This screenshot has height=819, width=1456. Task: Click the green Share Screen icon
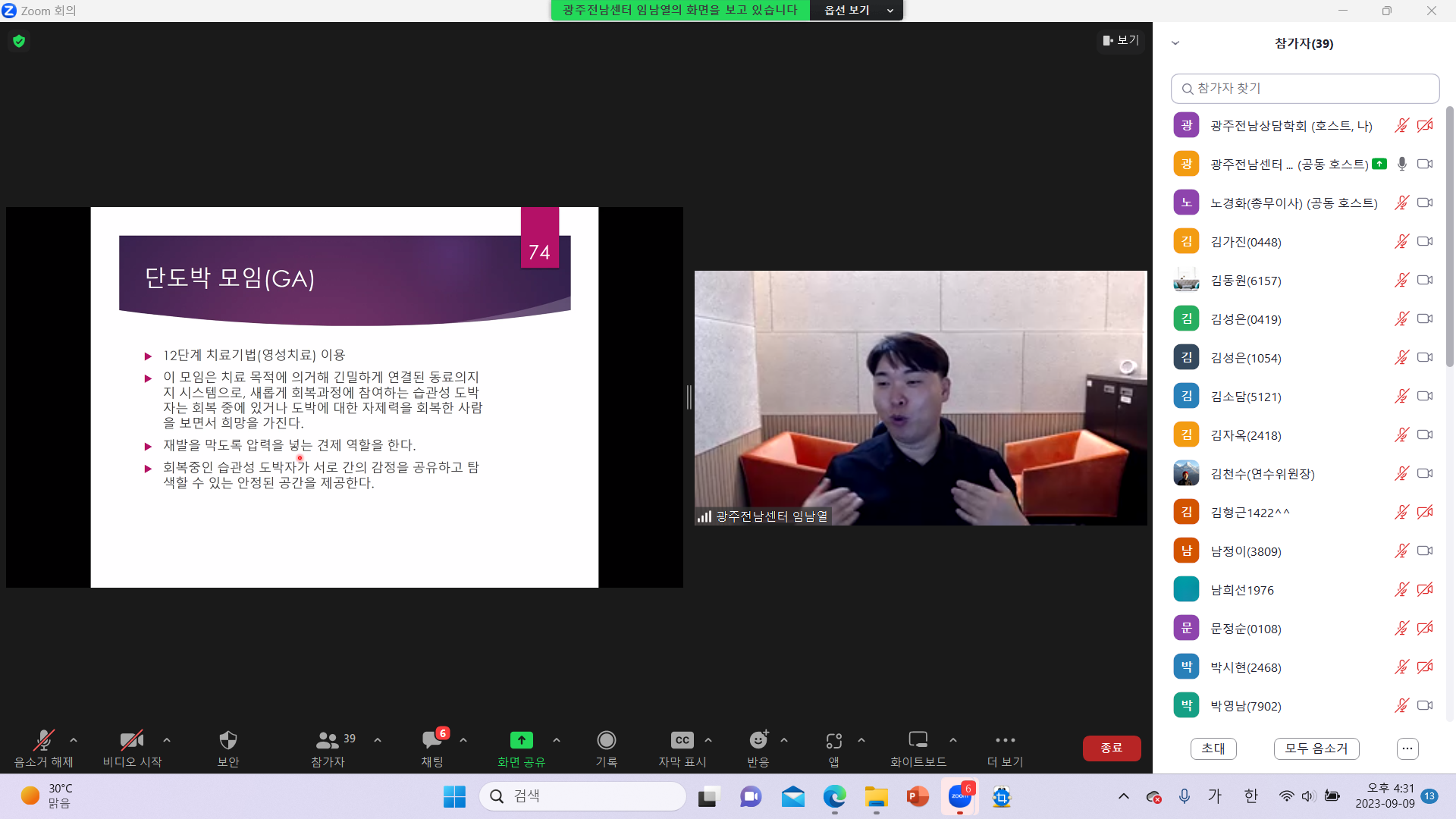click(521, 741)
